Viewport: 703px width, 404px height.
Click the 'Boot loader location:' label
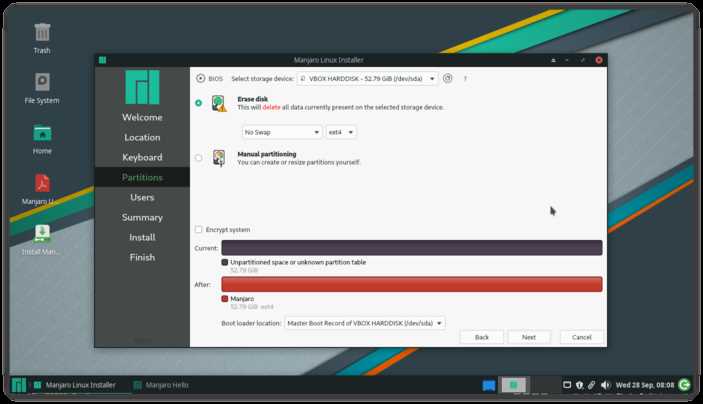(x=251, y=323)
